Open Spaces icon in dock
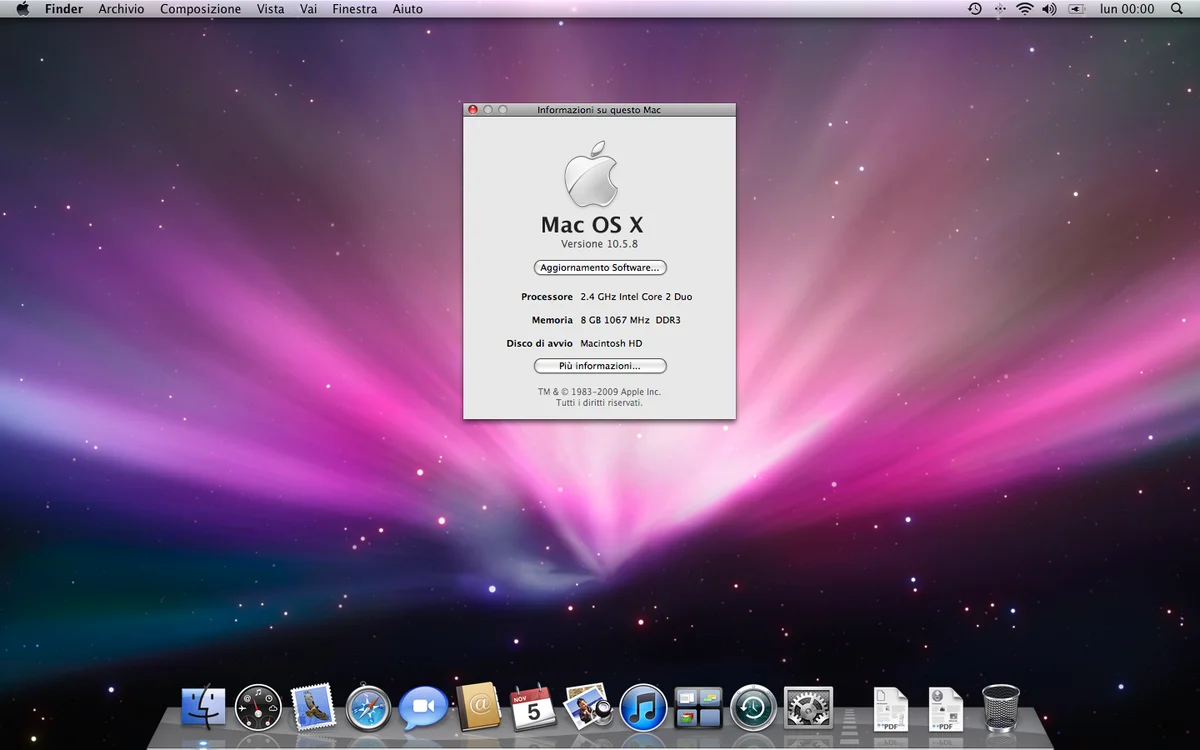The image size is (1200, 750). click(x=698, y=708)
